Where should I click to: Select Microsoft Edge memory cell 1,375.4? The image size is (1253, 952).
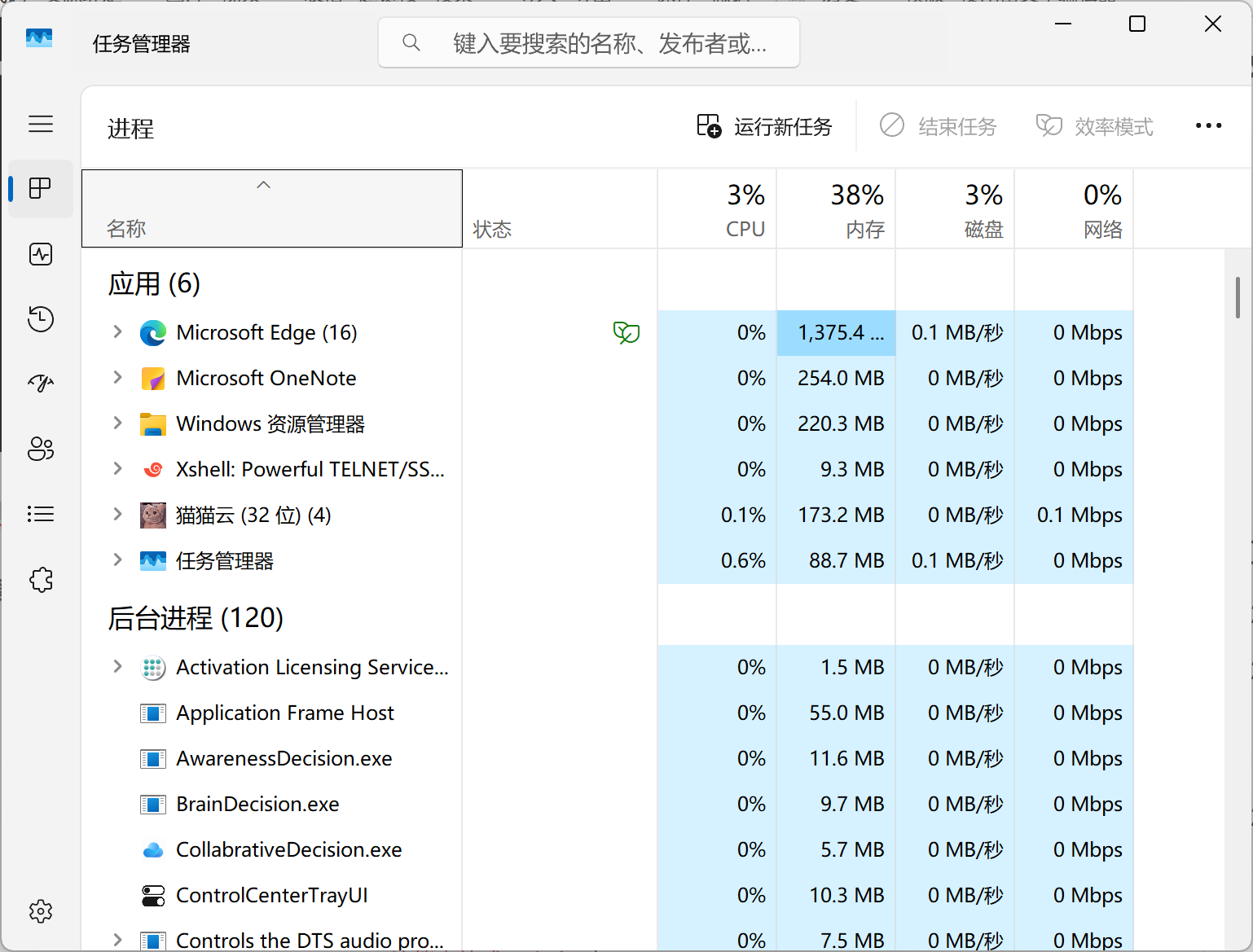(x=836, y=333)
